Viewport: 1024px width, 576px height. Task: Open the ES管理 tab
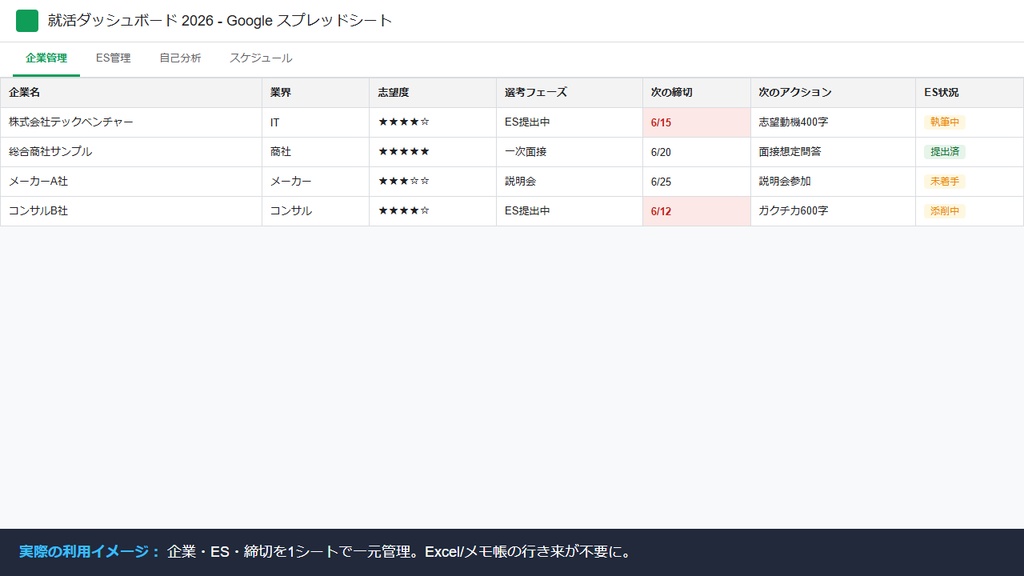coord(113,58)
